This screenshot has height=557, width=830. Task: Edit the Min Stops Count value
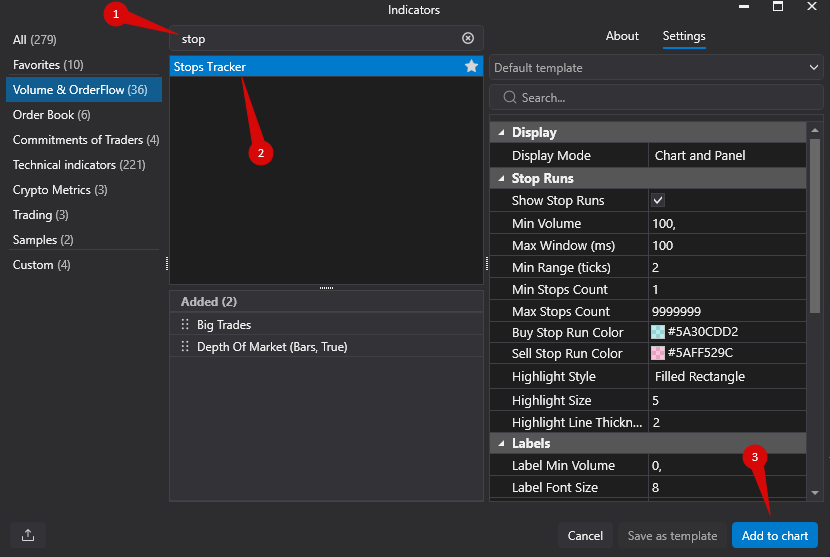coord(727,289)
